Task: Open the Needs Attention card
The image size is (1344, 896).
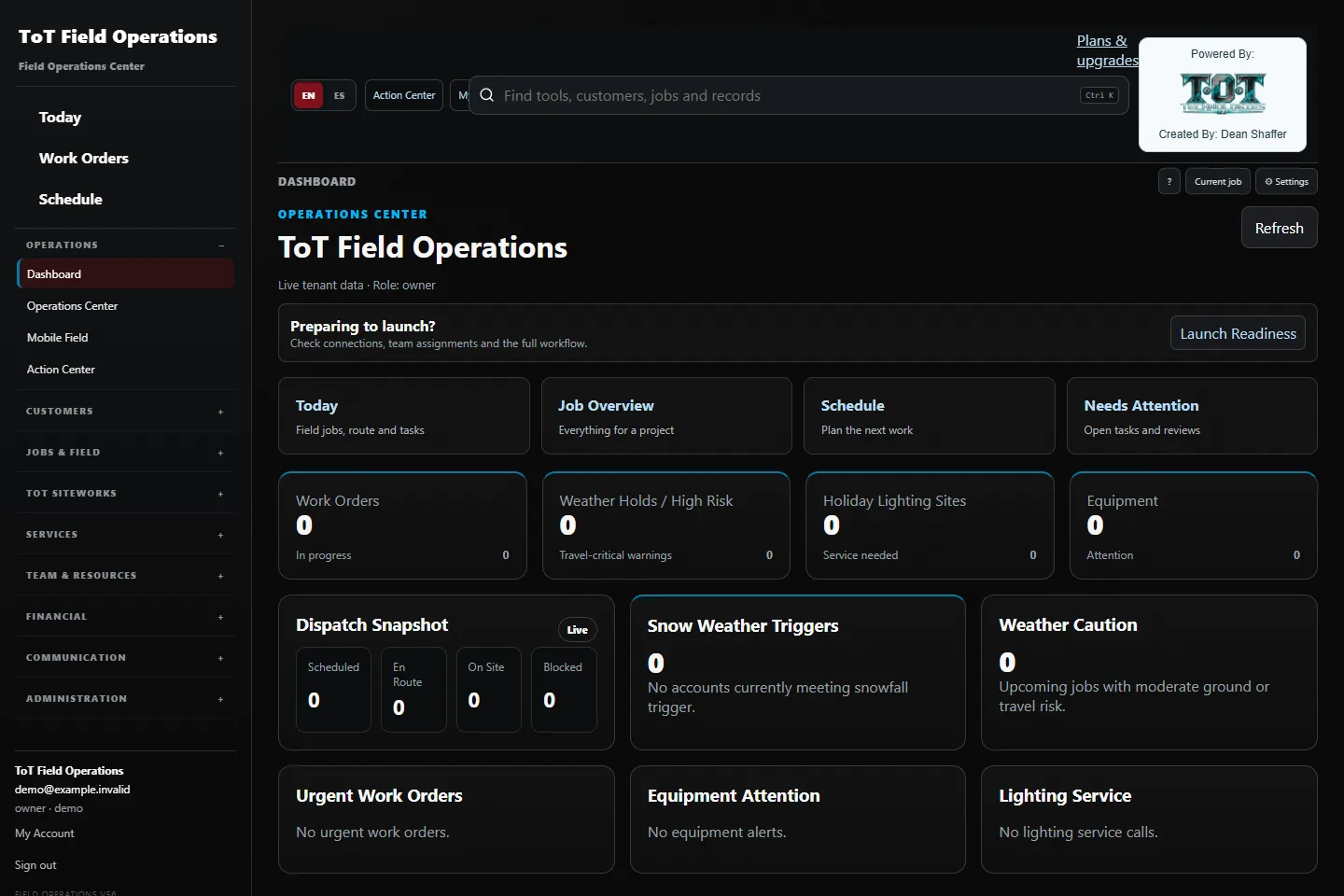Action: click(1192, 416)
